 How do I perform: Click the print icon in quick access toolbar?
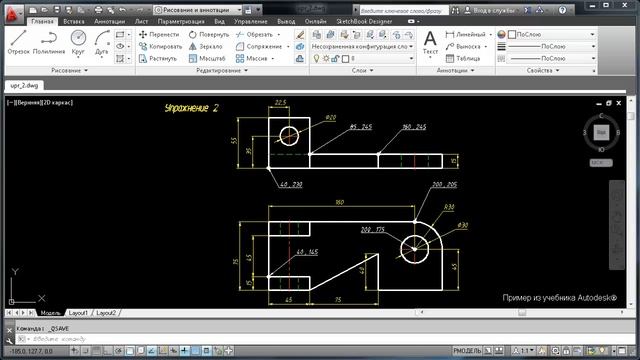click(x=98, y=9)
